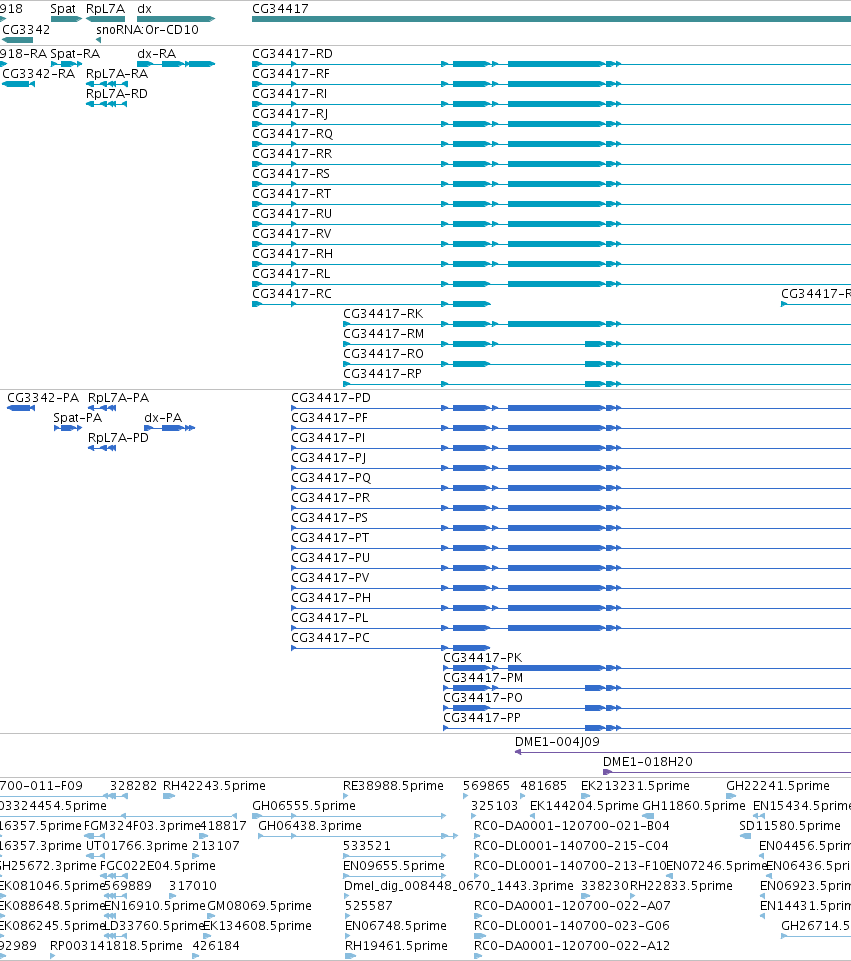Select EST RH42243.5prime

(x=214, y=786)
